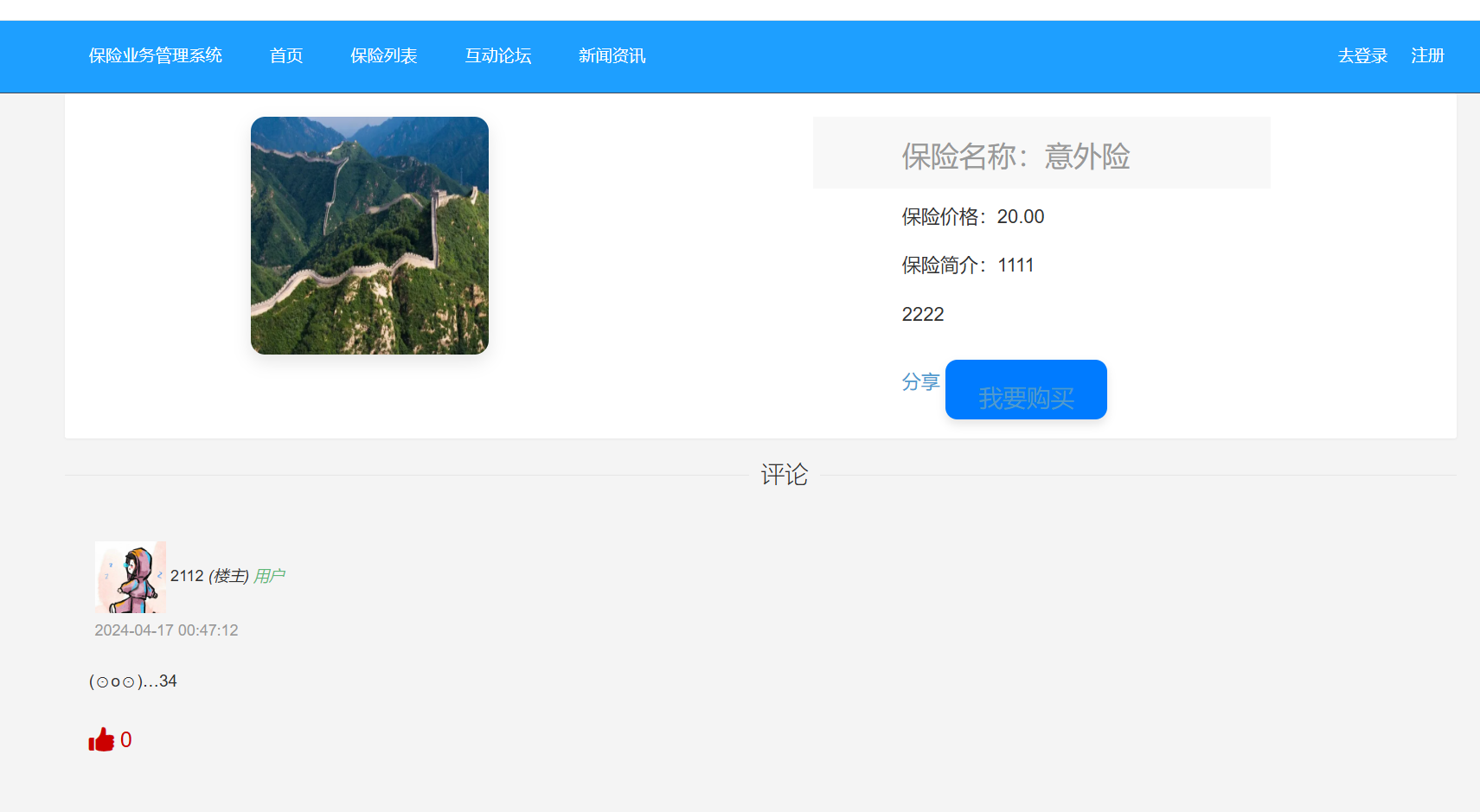This screenshot has width=1480, height=812.
Task: Go to the 保险列表 page
Action: pyautogui.click(x=383, y=56)
